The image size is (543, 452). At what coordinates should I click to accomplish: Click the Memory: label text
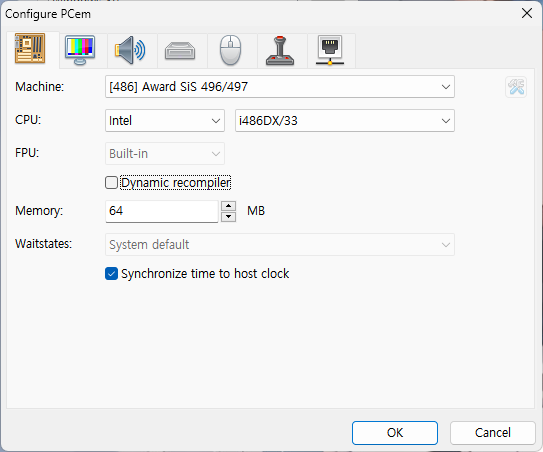tap(39, 211)
